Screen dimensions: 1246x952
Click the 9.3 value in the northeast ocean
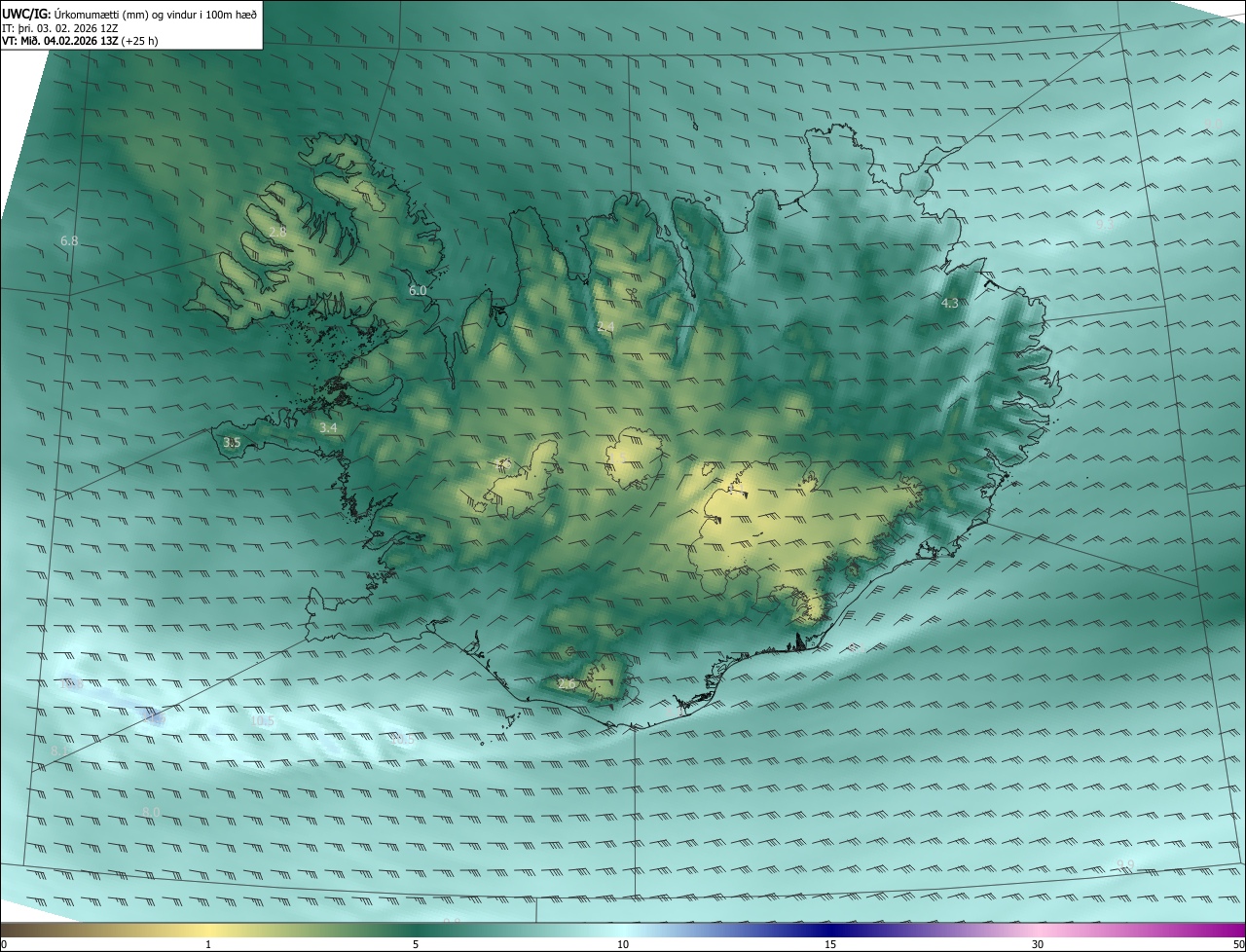[1104, 224]
